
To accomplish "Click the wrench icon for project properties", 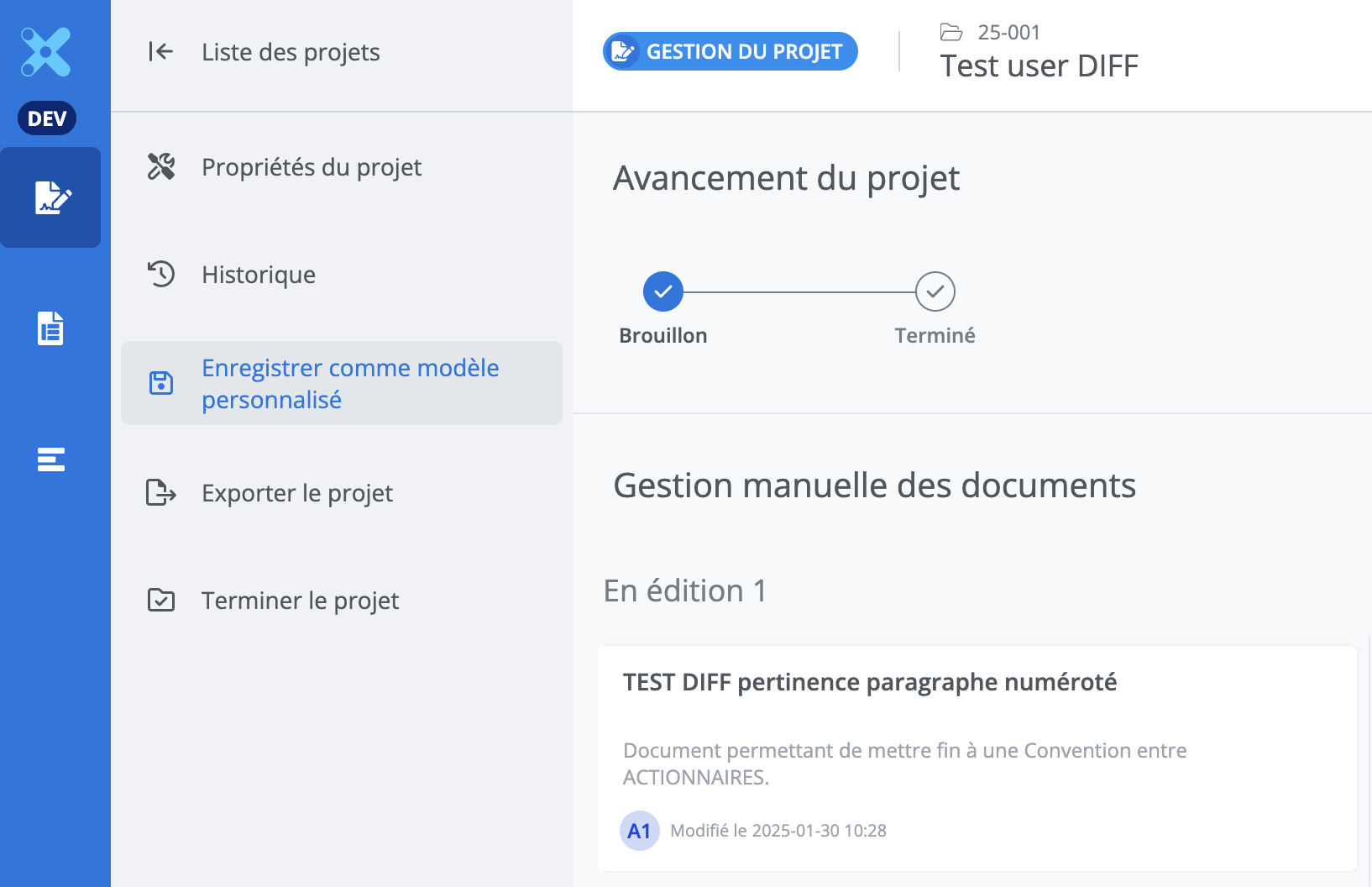I will (x=161, y=166).
